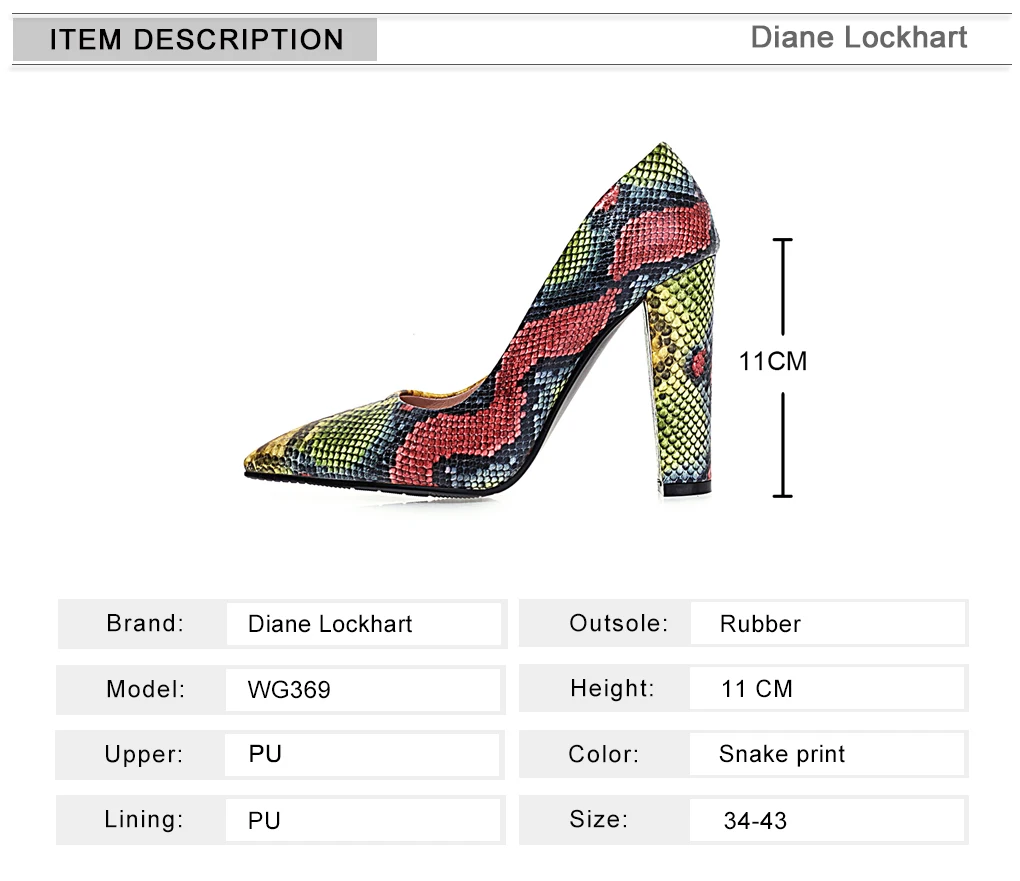Click the Upper PU value field

363,755
